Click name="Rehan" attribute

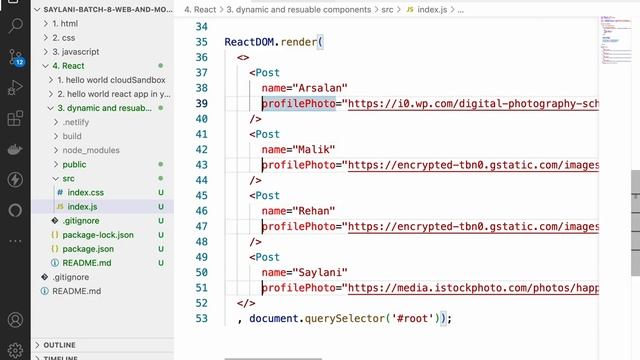[x=298, y=211]
